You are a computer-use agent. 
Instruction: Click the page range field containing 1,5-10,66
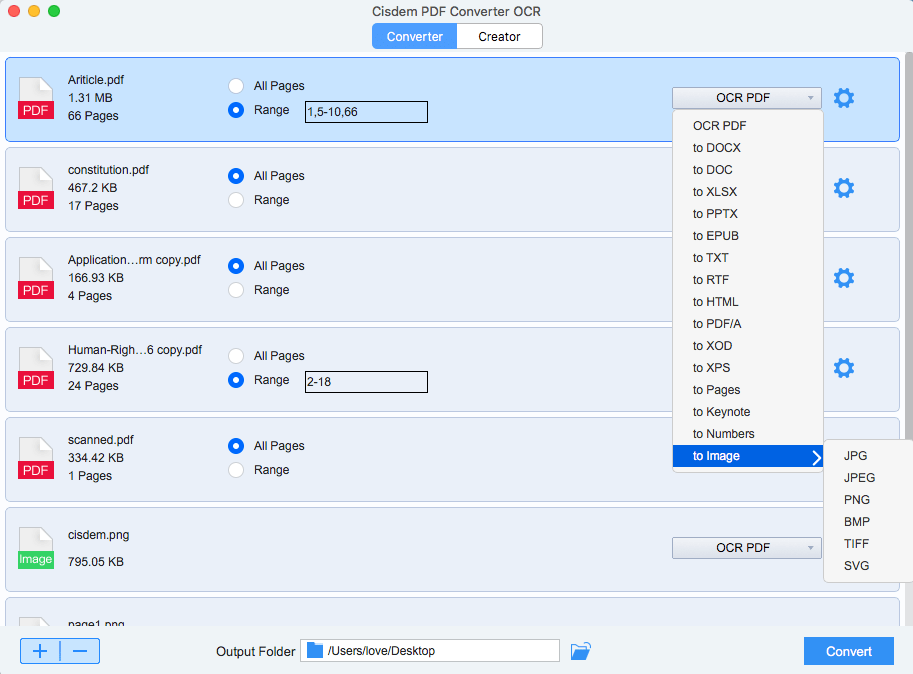(366, 111)
